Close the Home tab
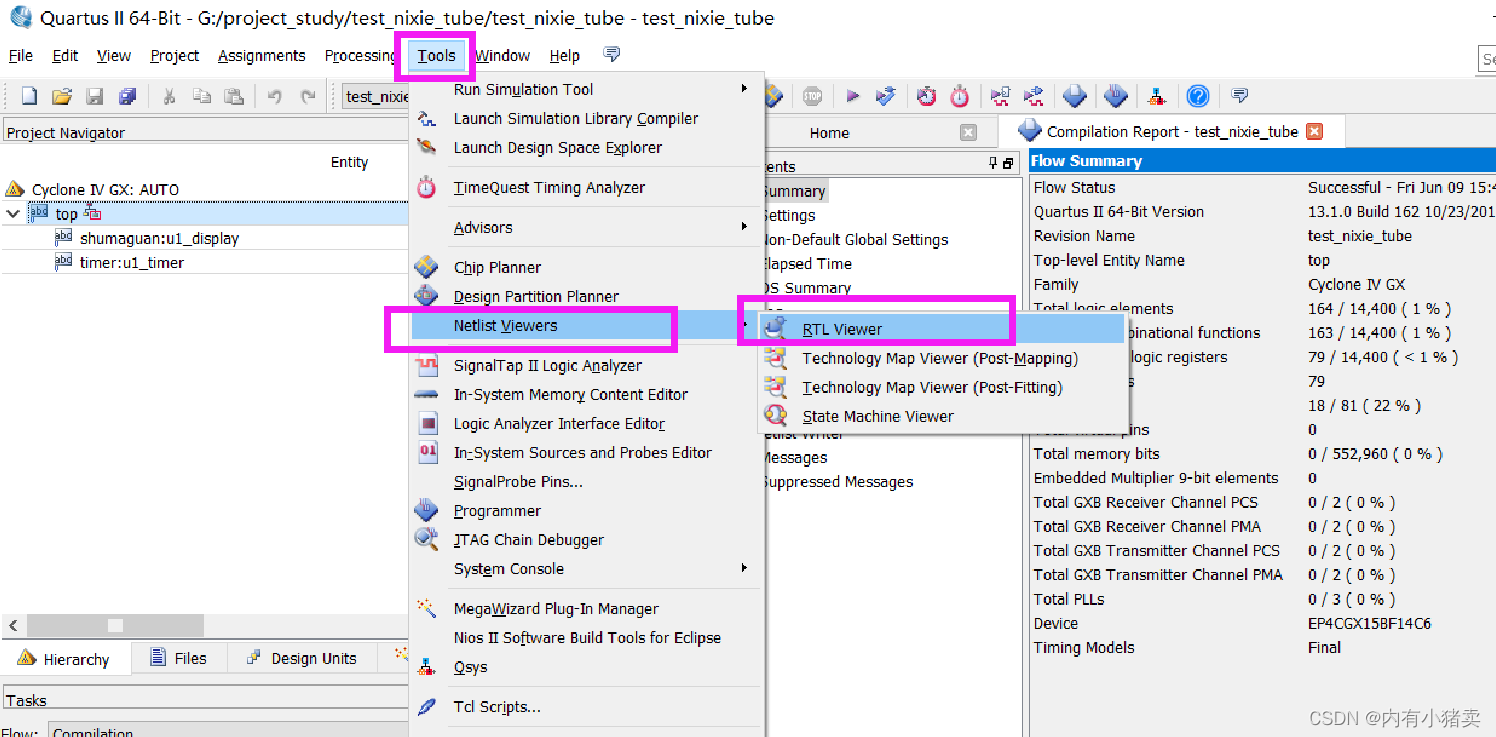Screen dimensions: 1496x737 pos(968,132)
